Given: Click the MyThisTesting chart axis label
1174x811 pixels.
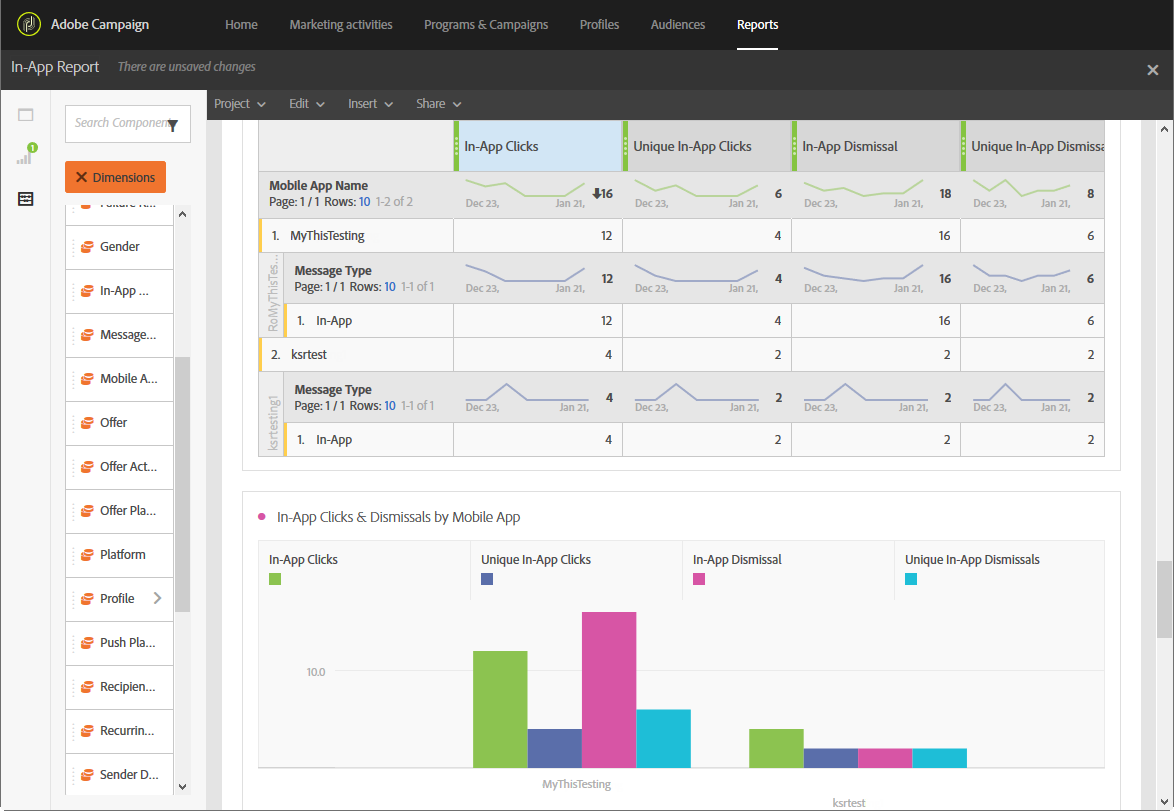Looking at the screenshot, I should click(577, 784).
